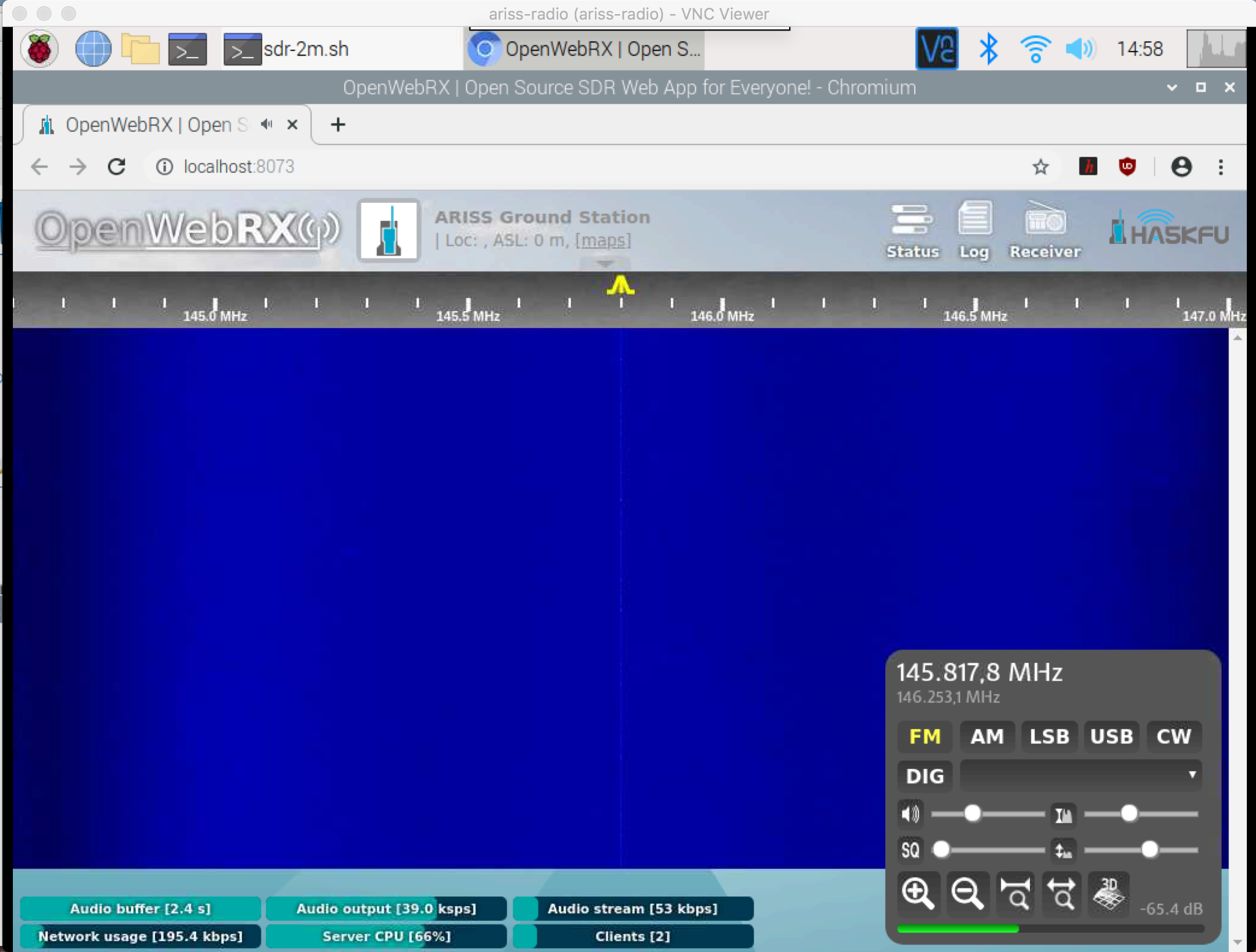Zoom in one step
This screenshot has width=1256, height=952.
click(x=917, y=893)
